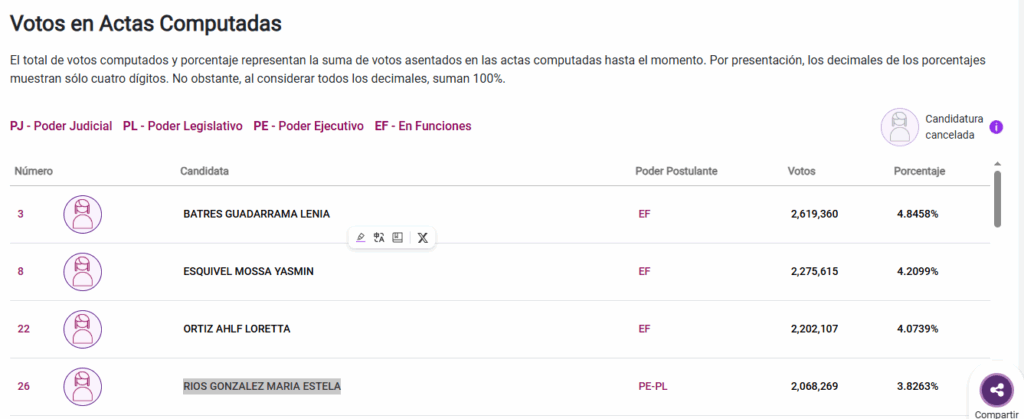Share selection on X from the floating toolbar

423,238
